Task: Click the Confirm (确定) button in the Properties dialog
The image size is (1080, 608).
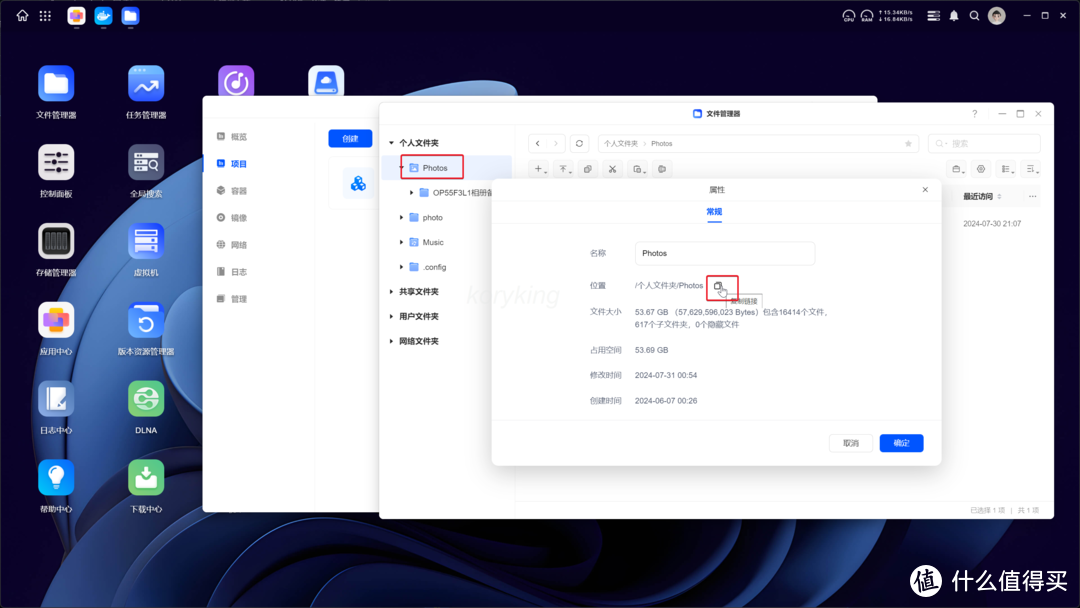Action: pyautogui.click(x=901, y=443)
